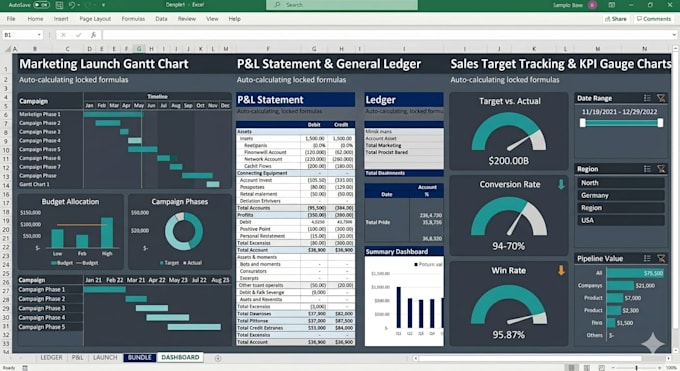Toggle multi-select on Date Range slicer
The width and height of the screenshot is (680, 371).
647,98
